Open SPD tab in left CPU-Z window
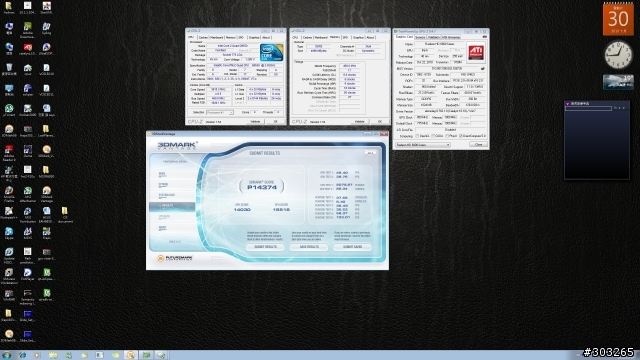This screenshot has width=640, height=360. click(241, 37)
